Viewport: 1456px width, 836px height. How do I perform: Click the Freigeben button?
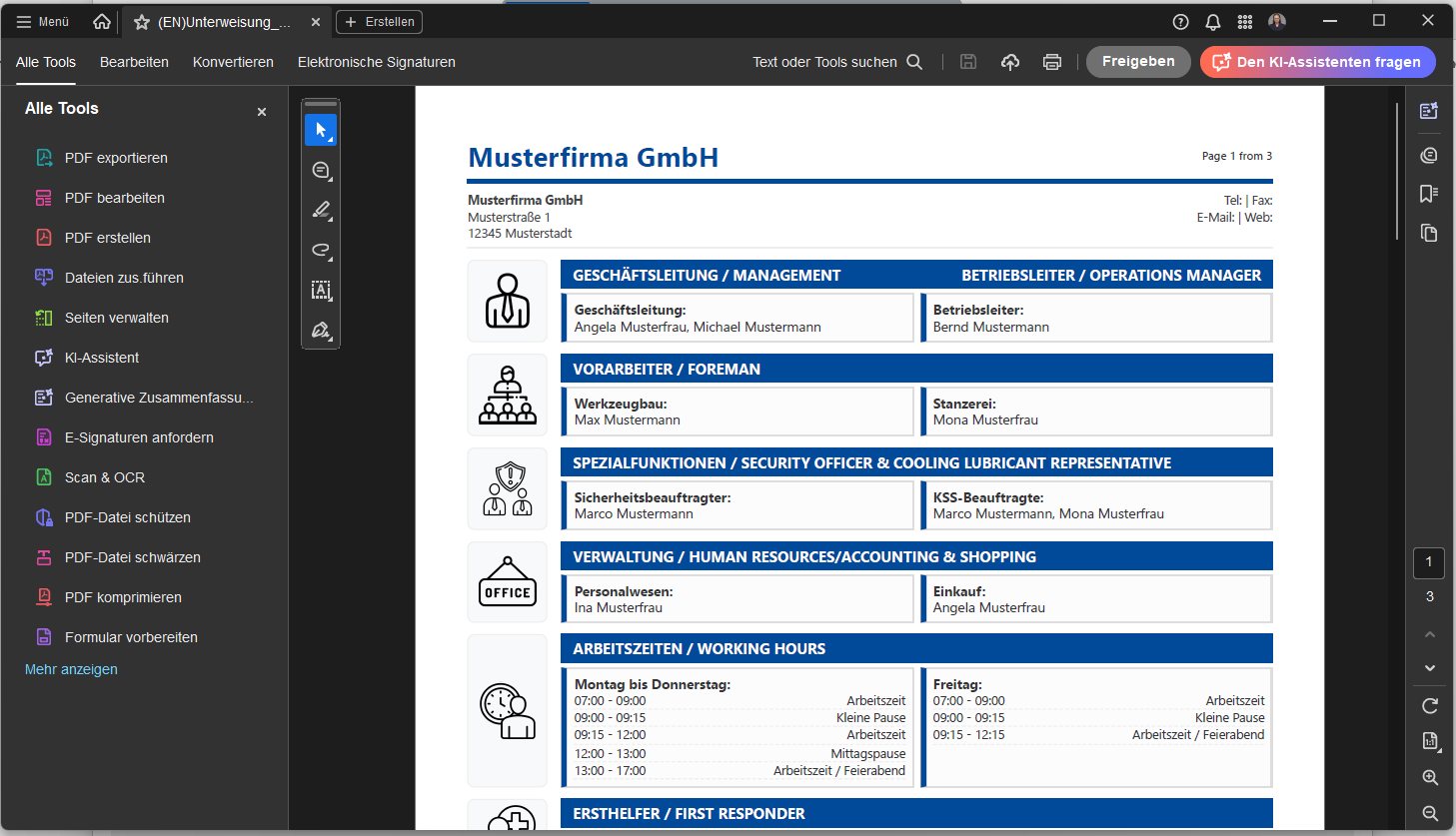(x=1138, y=61)
